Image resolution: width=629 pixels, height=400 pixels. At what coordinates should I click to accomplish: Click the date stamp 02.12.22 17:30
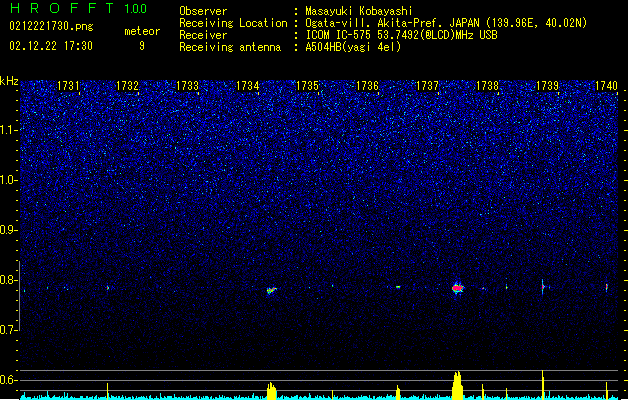point(51,46)
